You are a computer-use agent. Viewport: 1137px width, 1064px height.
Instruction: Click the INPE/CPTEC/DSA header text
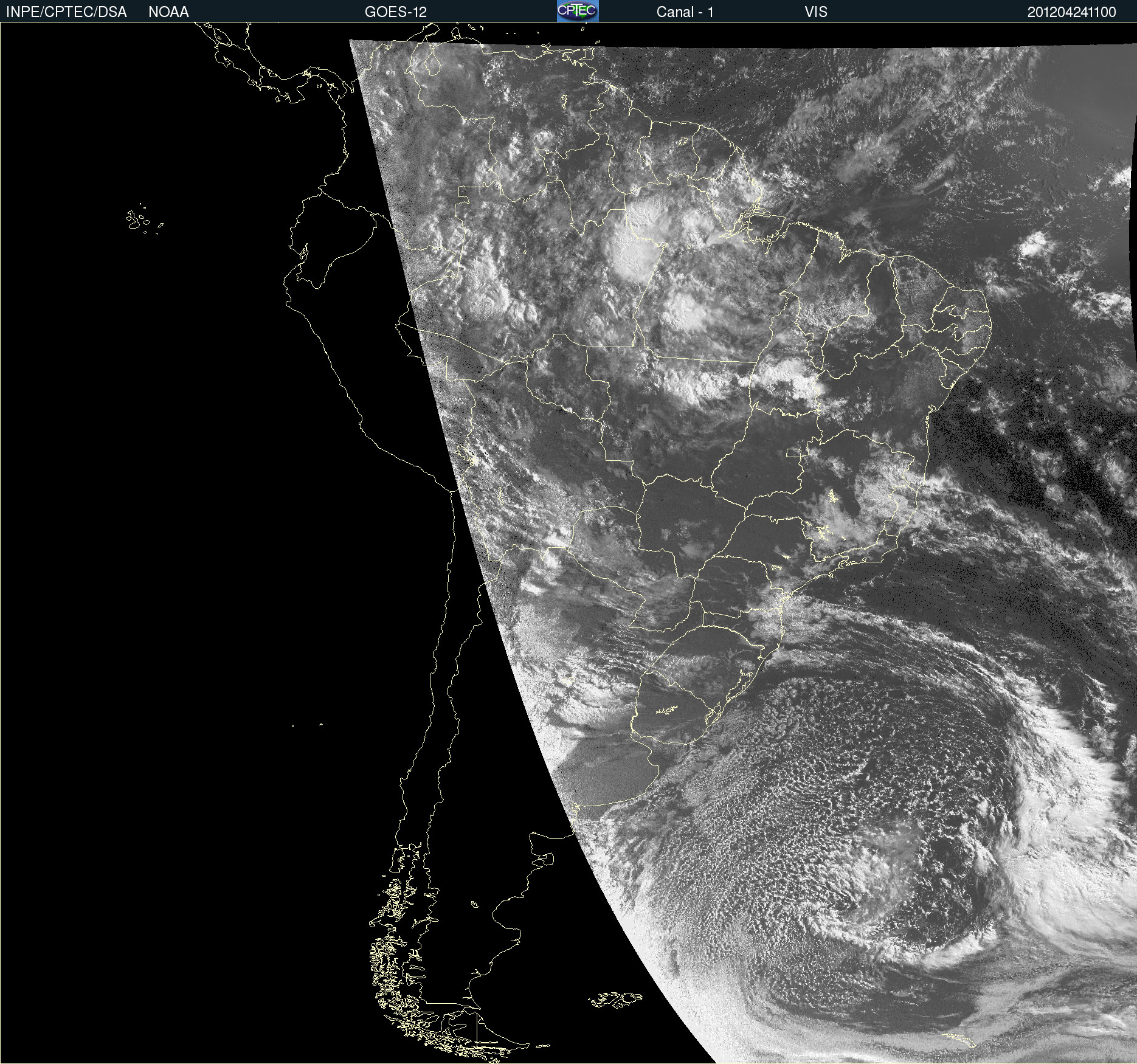pos(66,12)
